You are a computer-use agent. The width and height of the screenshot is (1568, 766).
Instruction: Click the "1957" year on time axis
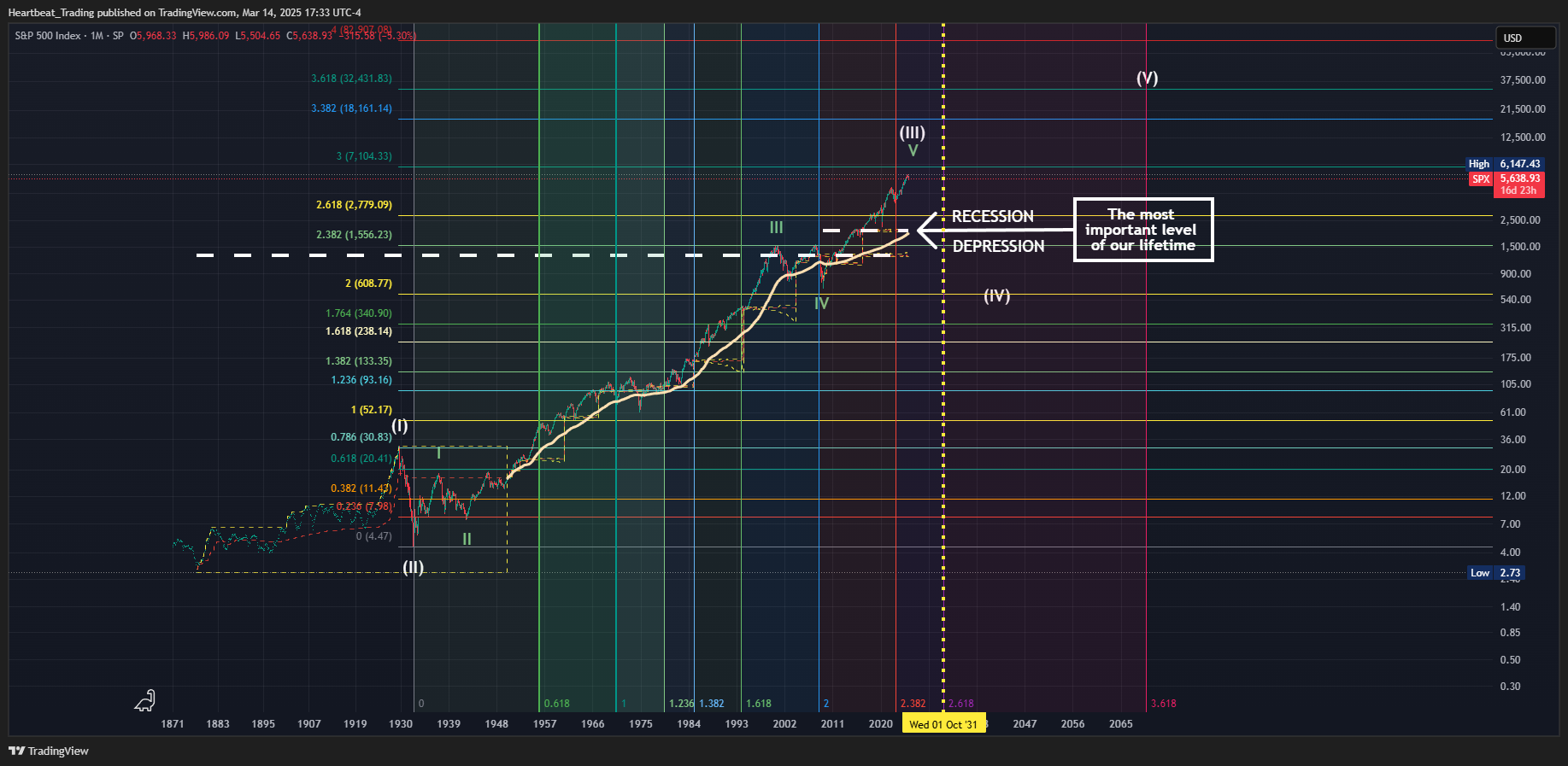(x=544, y=724)
